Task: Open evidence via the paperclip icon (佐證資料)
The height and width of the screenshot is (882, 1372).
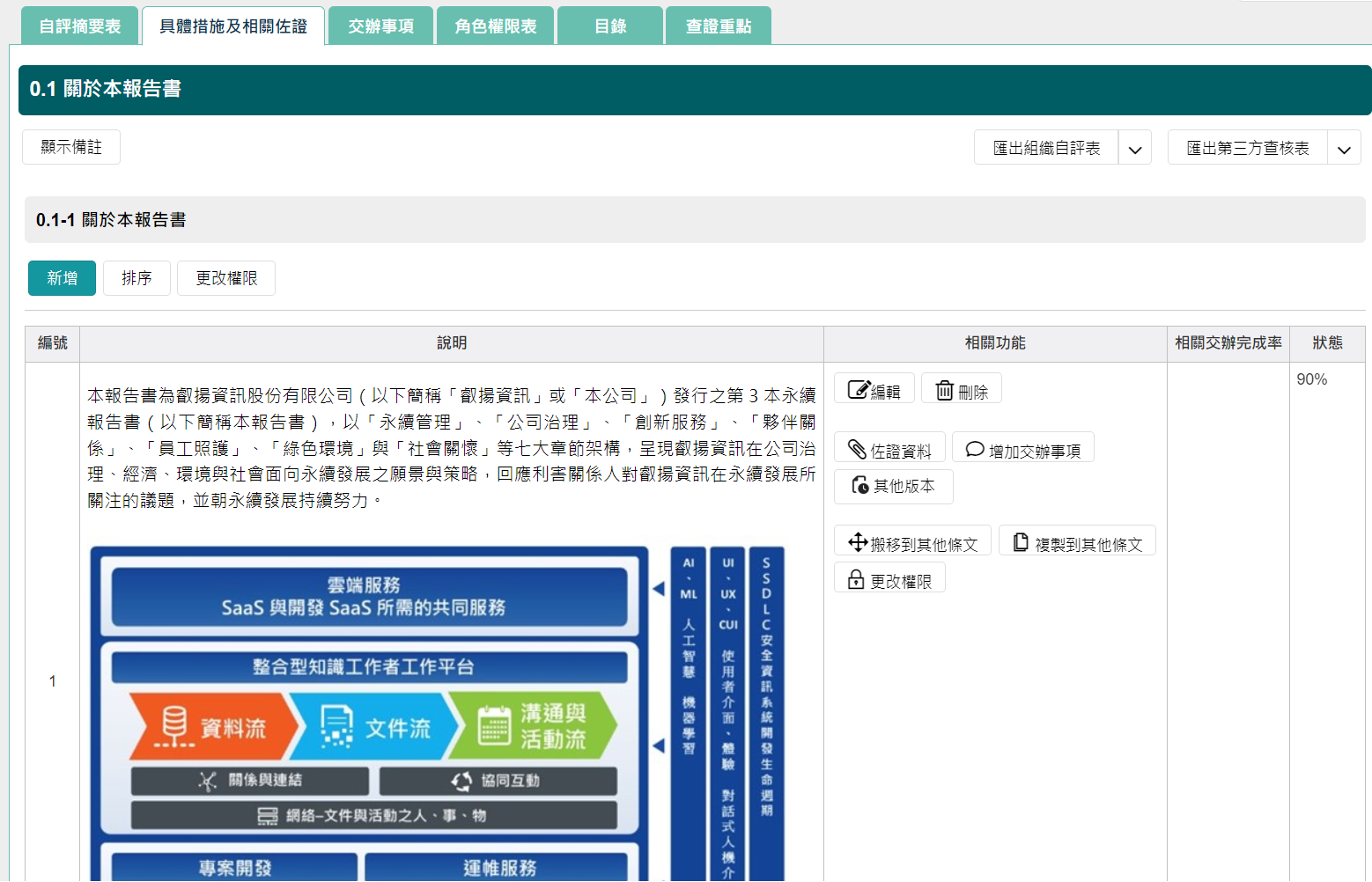Action: point(857,450)
